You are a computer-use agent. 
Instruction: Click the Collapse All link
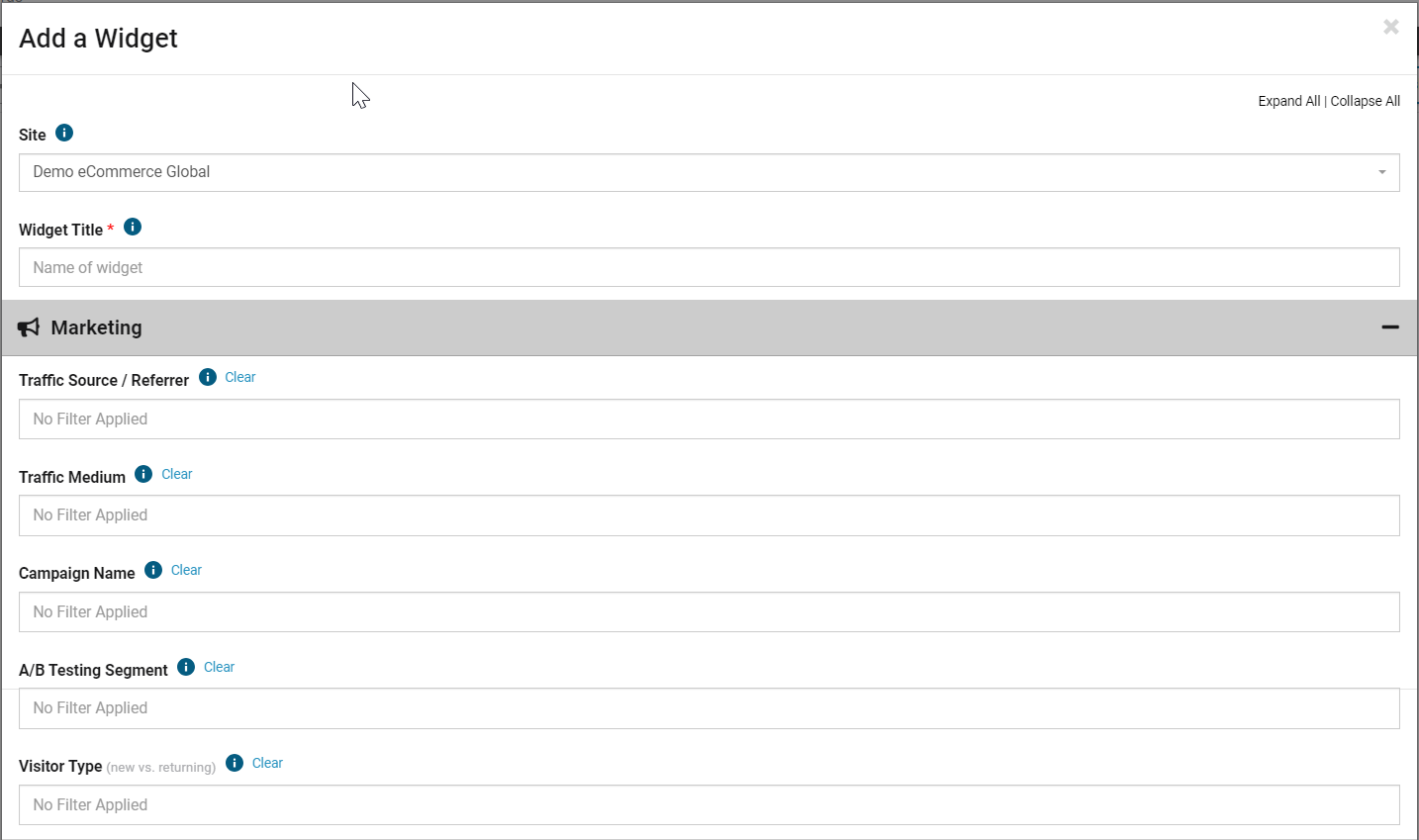coord(1365,100)
